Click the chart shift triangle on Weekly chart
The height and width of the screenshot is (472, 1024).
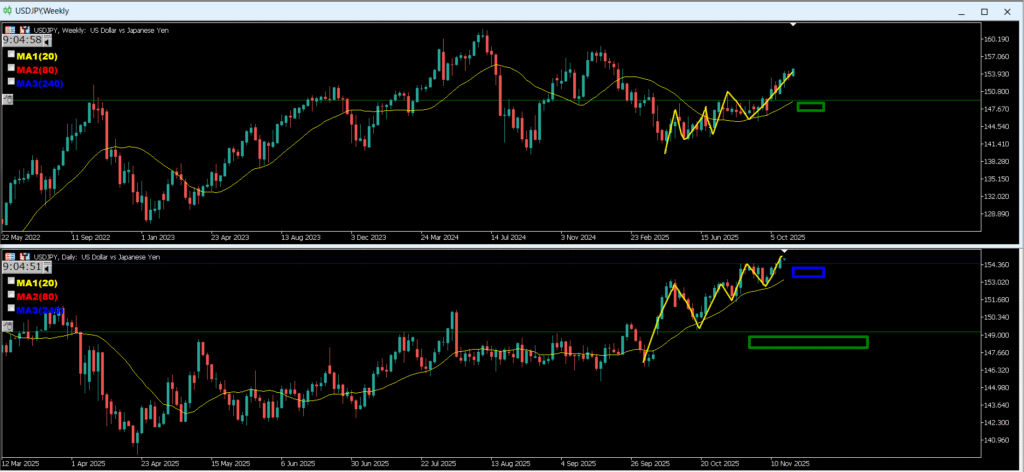coord(793,23)
